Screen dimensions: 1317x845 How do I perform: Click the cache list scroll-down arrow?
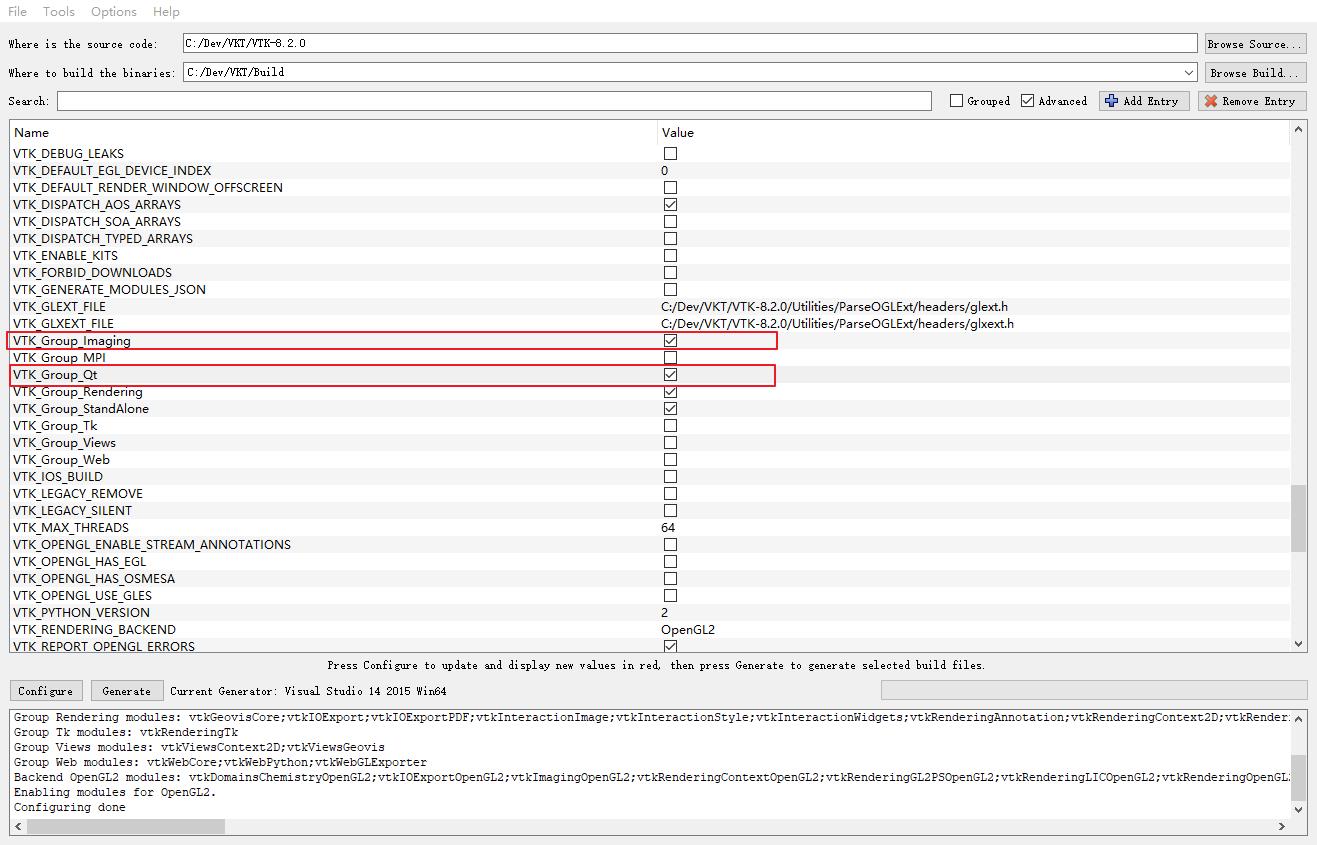pyautogui.click(x=1299, y=645)
